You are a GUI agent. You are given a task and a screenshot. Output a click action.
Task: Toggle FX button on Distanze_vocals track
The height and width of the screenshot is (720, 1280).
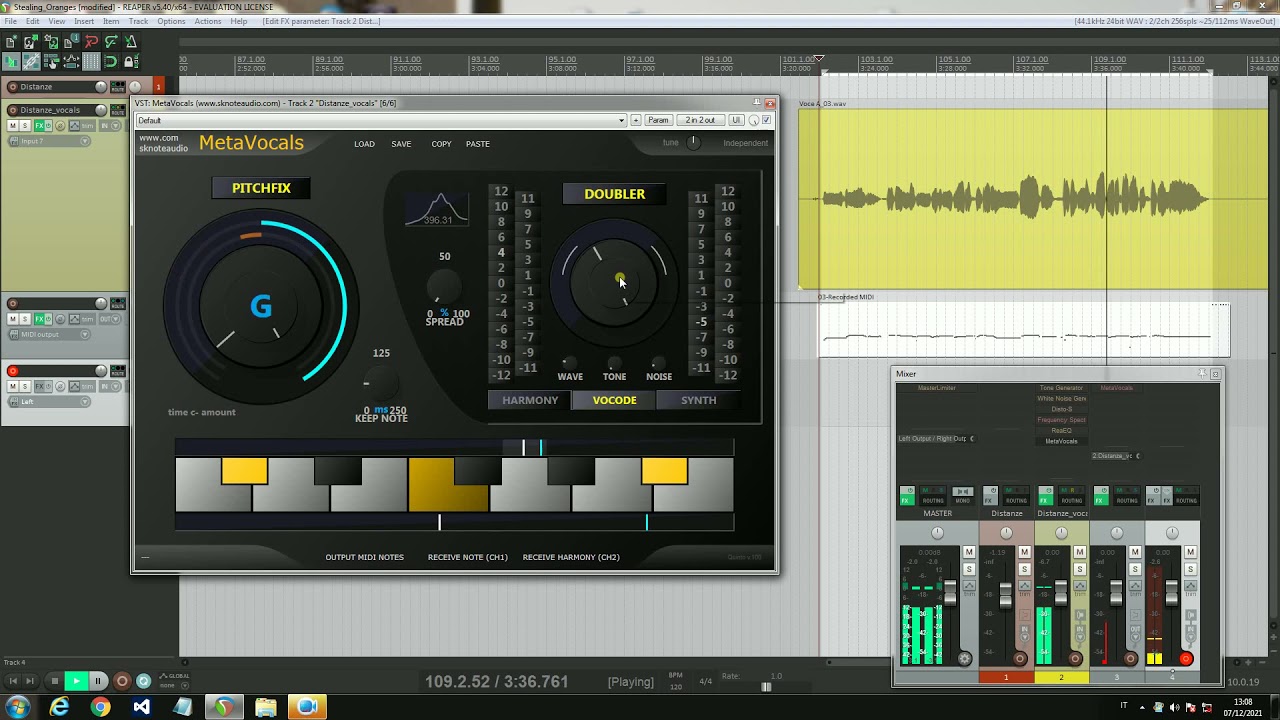pyautogui.click(x=40, y=126)
